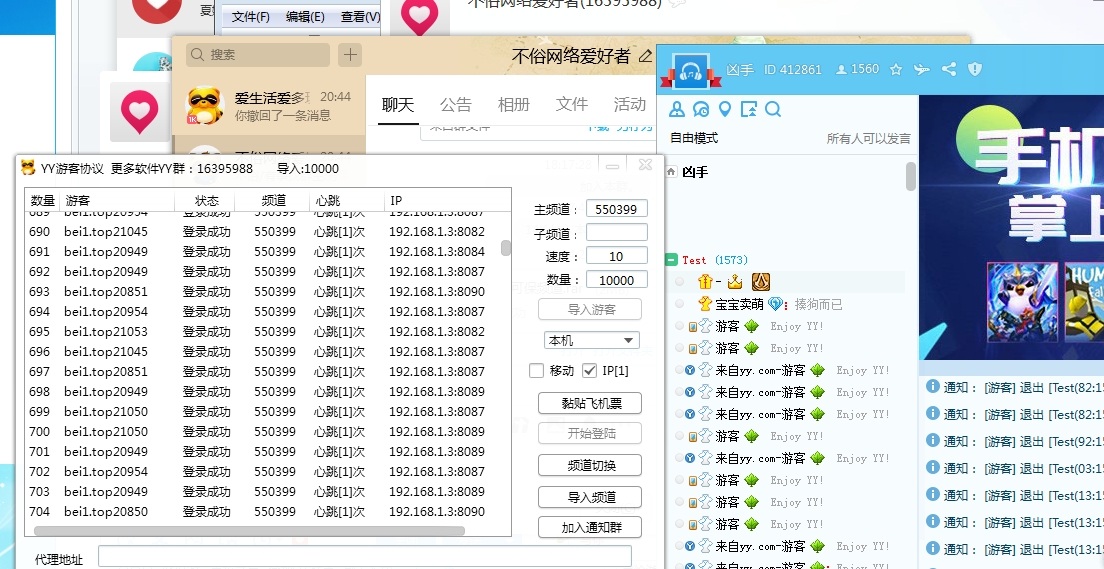Click the 黏贴飞机票 button
Screen dimensions: 1104x569
(x=590, y=404)
